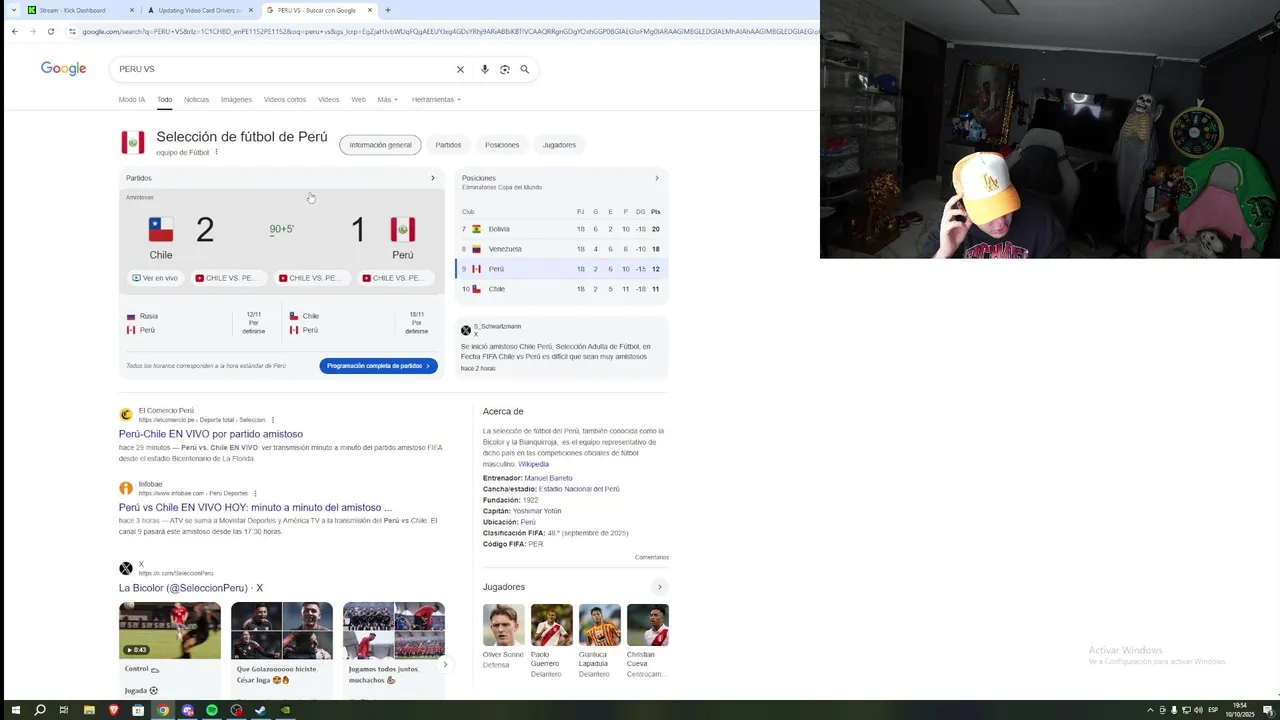1280x720 pixels.
Task: Select the Modo IA search tab
Action: click(x=132, y=99)
